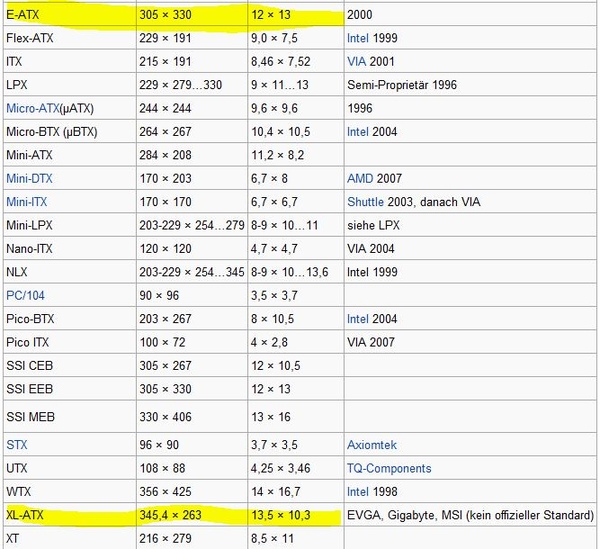Click the EVGA, Gigabyte, MSI cell
The width and height of the screenshot is (600, 549).
pyautogui.click(x=470, y=515)
